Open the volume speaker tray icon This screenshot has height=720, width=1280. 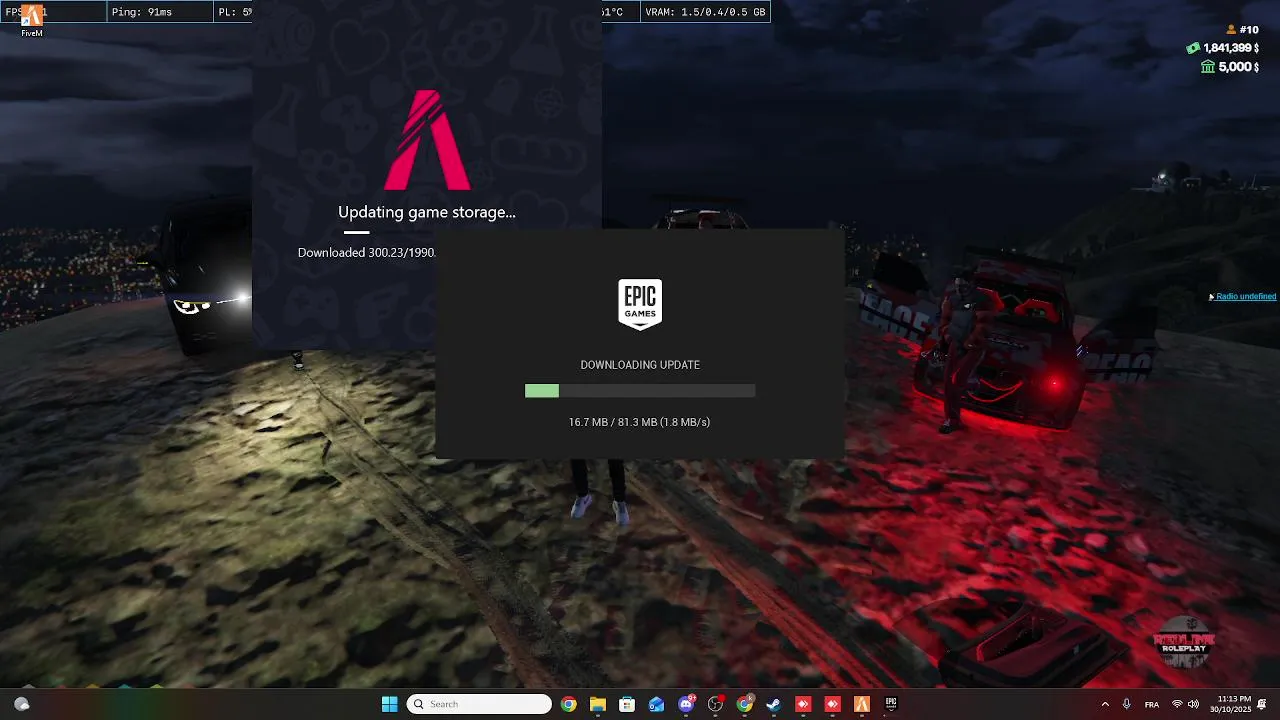1193,704
